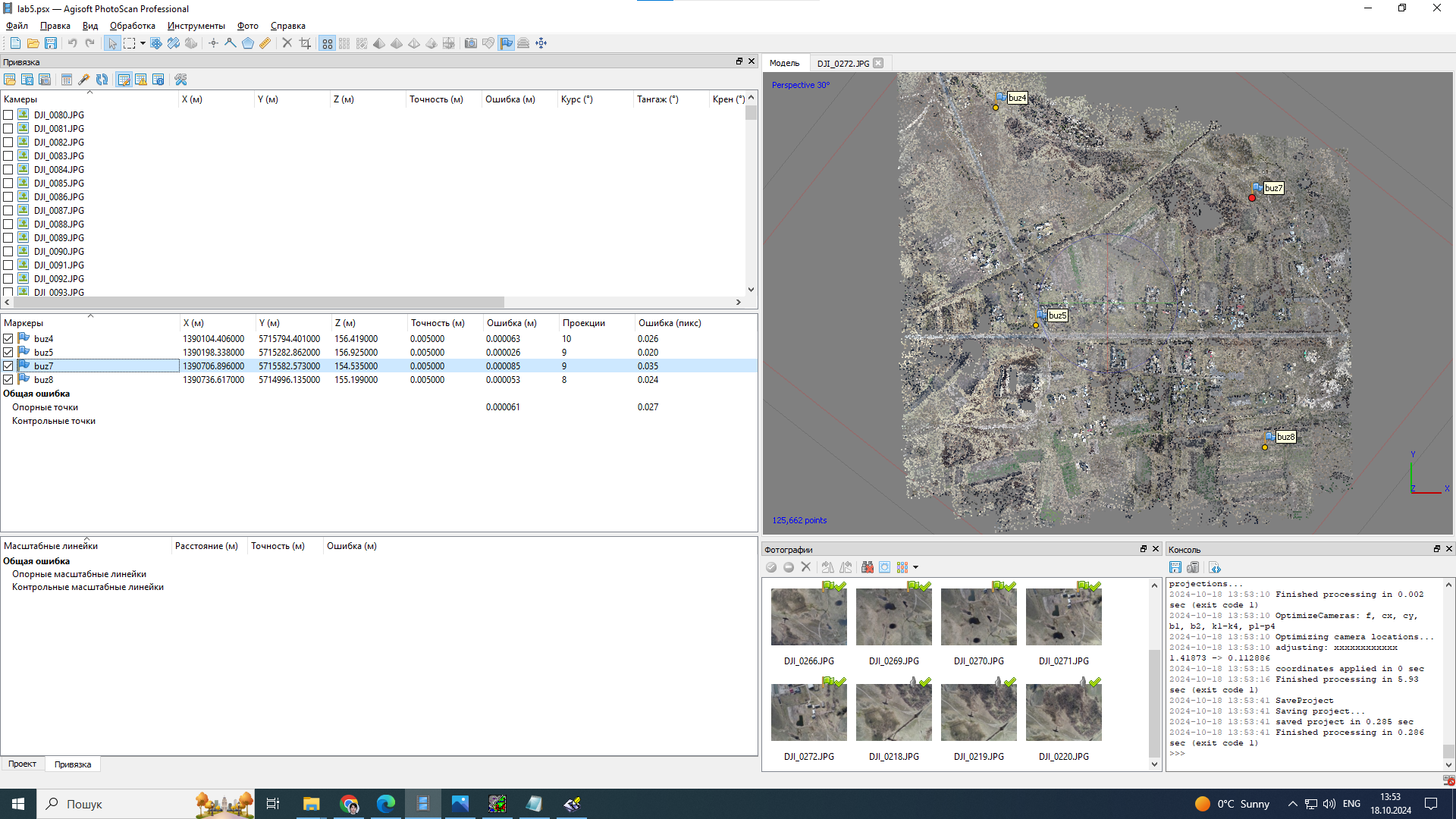The width and height of the screenshot is (1456, 819).
Task: Select the ruler measurement tool
Action: click(x=265, y=43)
